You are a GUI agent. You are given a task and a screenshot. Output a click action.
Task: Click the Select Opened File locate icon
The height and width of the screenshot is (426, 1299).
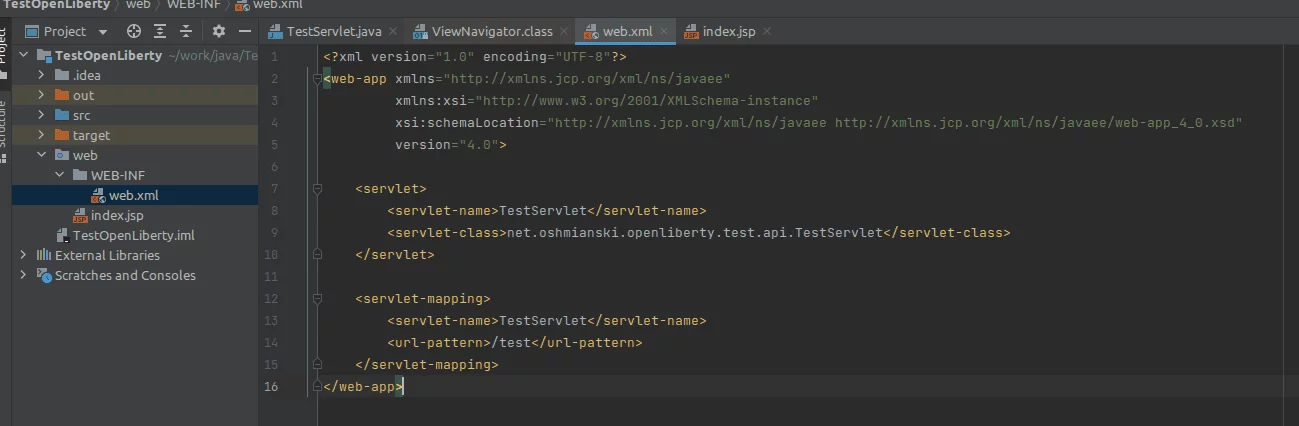click(x=134, y=31)
